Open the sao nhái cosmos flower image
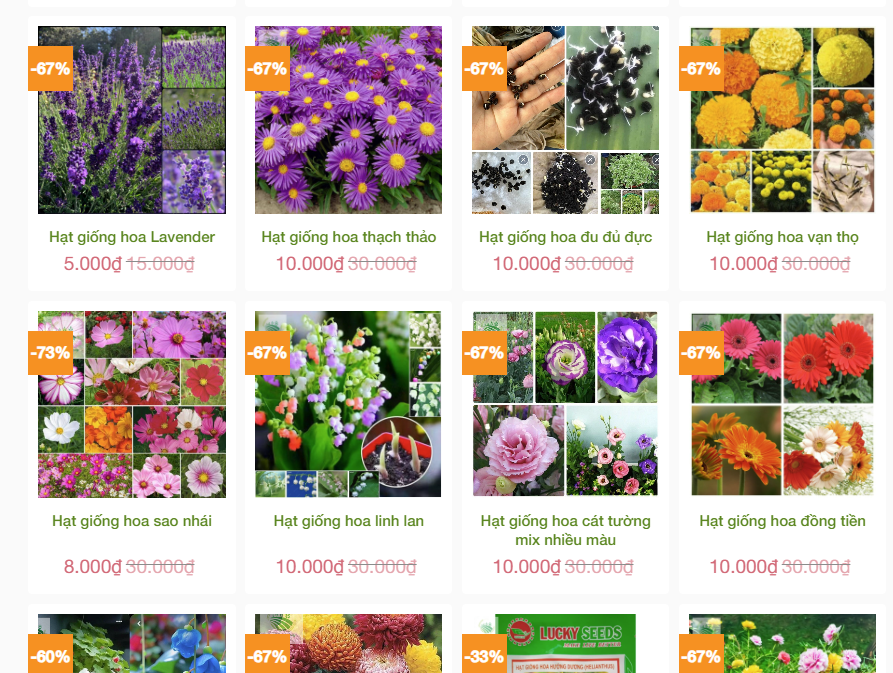The image size is (893, 673). (x=132, y=404)
